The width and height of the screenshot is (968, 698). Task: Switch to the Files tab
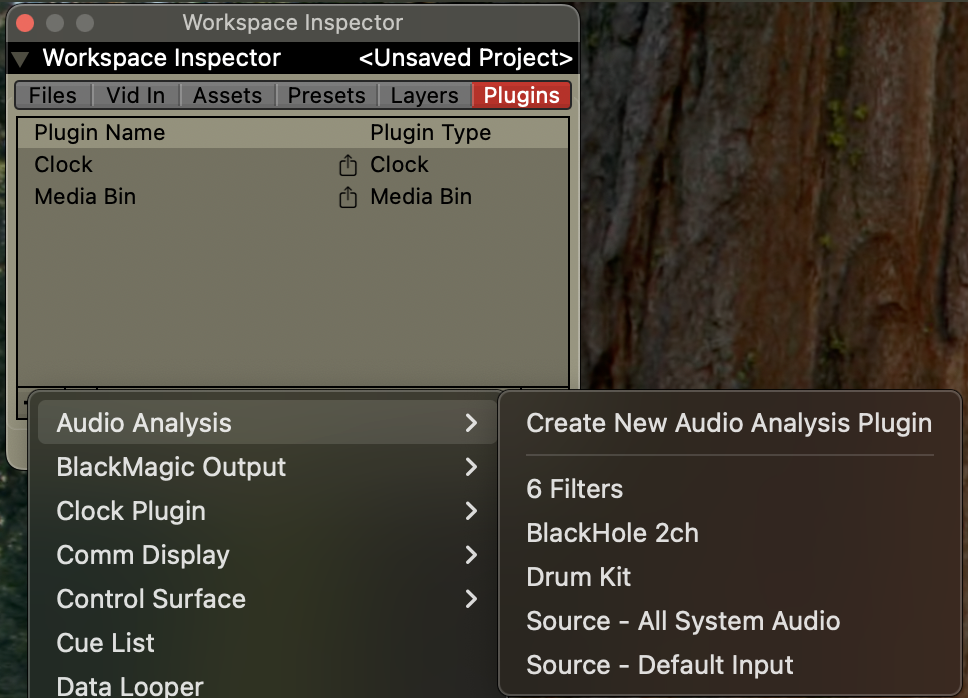tap(53, 96)
